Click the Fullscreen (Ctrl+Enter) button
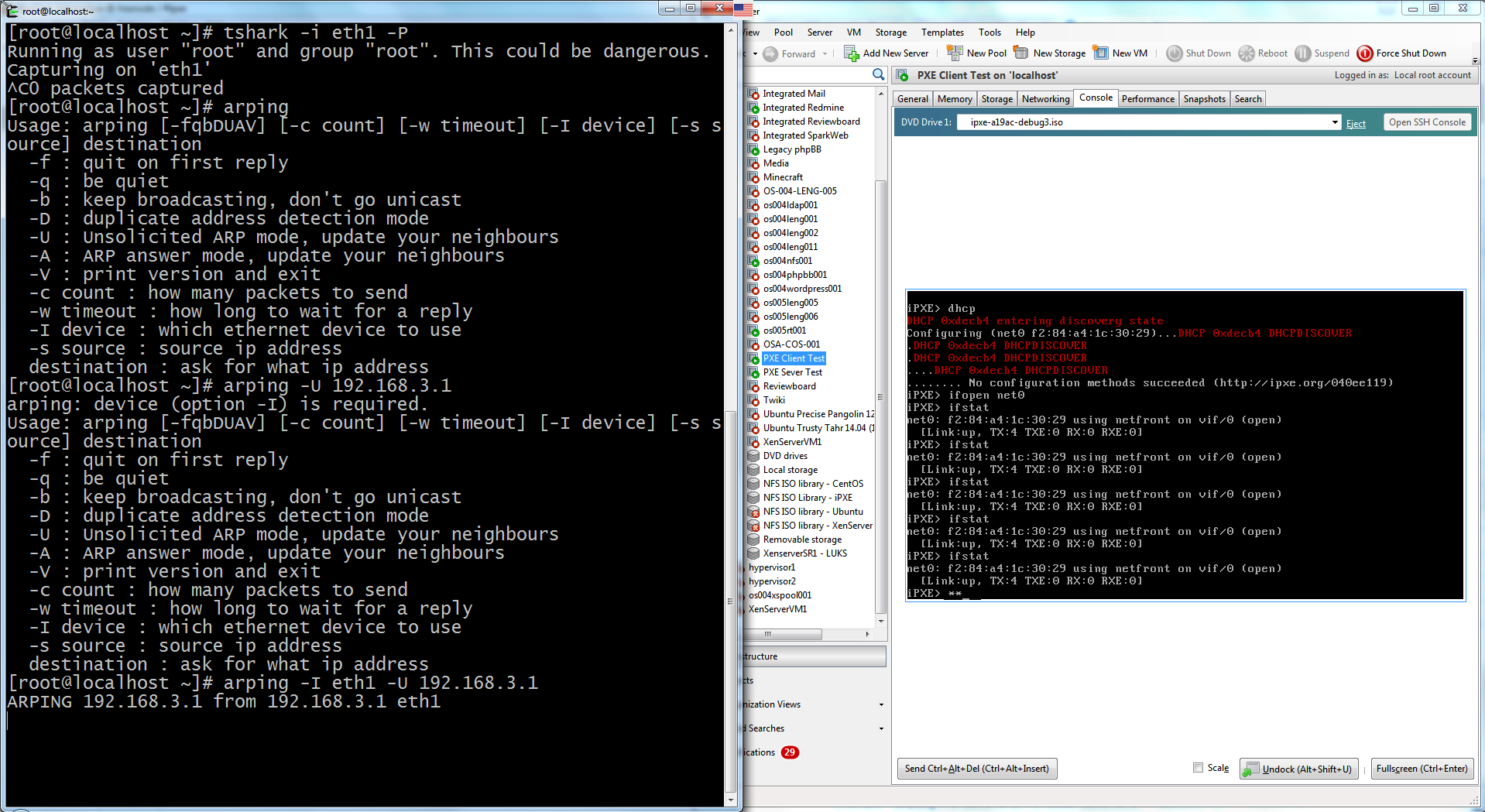This screenshot has height=812, width=1485. pos(1422,769)
